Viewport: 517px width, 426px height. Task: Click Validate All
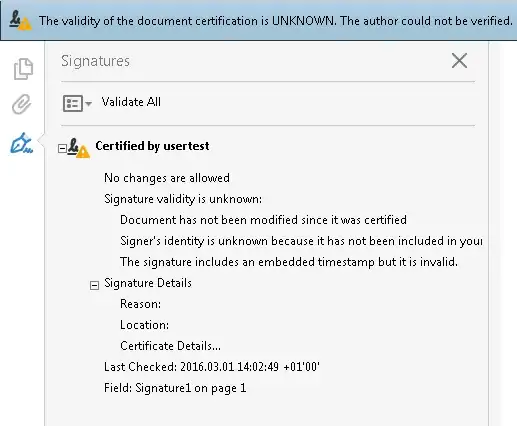point(131,102)
